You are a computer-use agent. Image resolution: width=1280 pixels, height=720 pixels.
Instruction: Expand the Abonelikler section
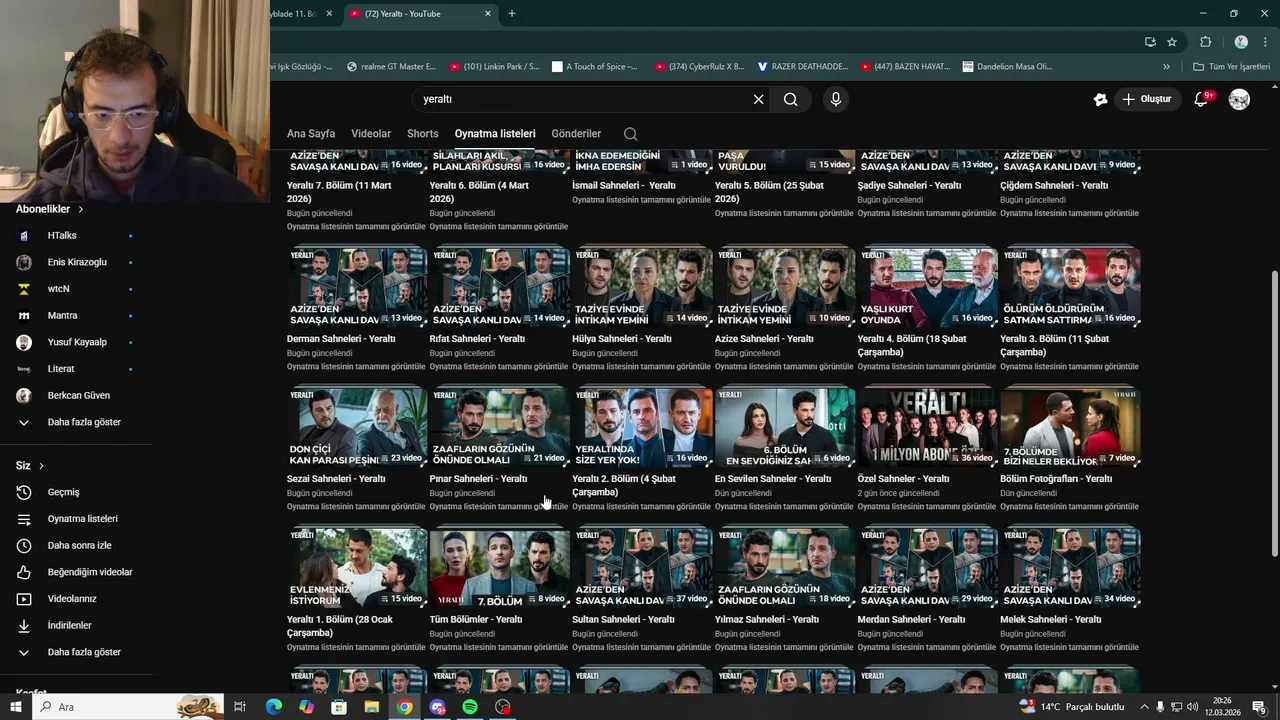pyautogui.click(x=50, y=209)
